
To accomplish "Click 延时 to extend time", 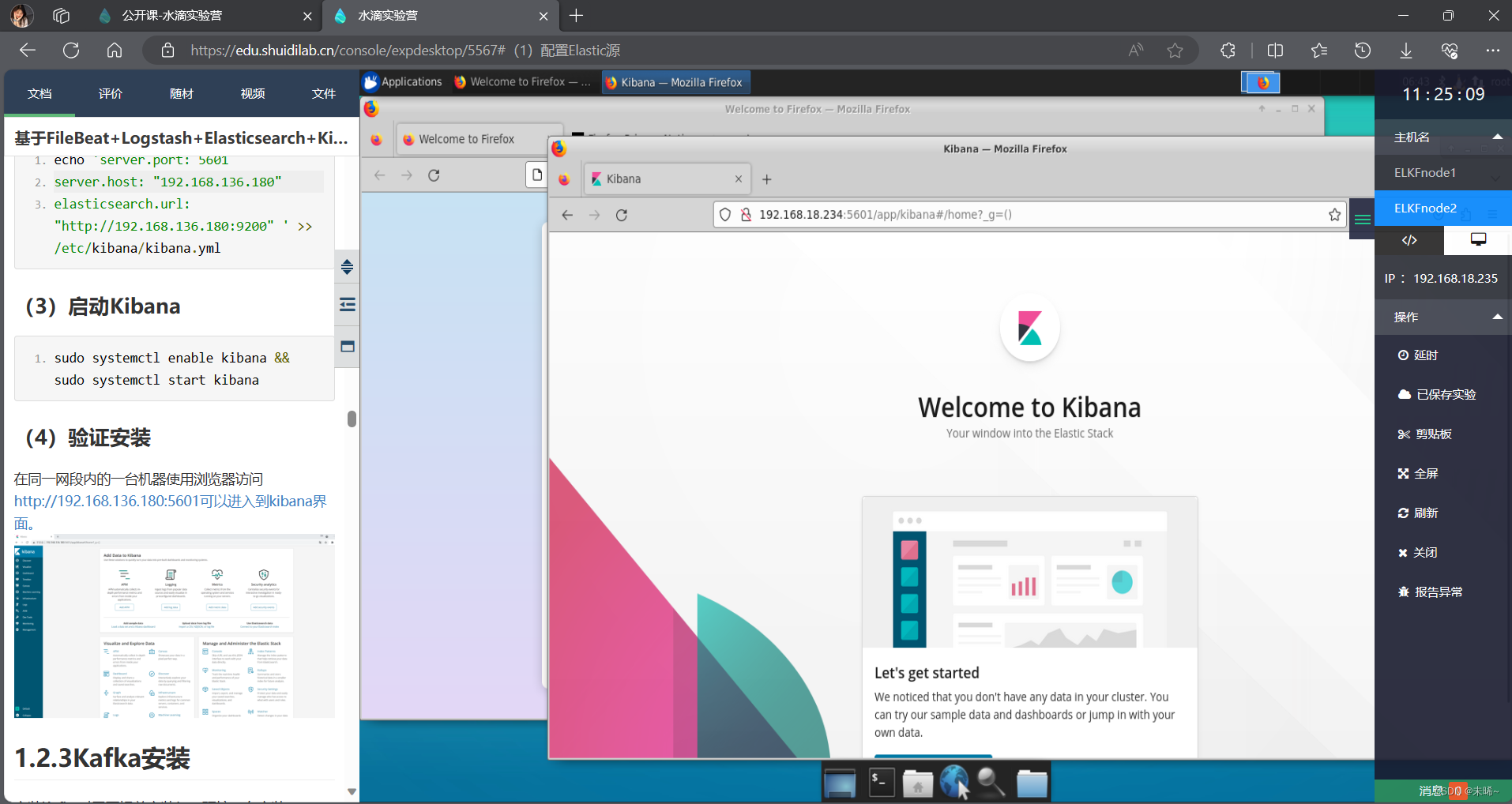I will [x=1418, y=355].
